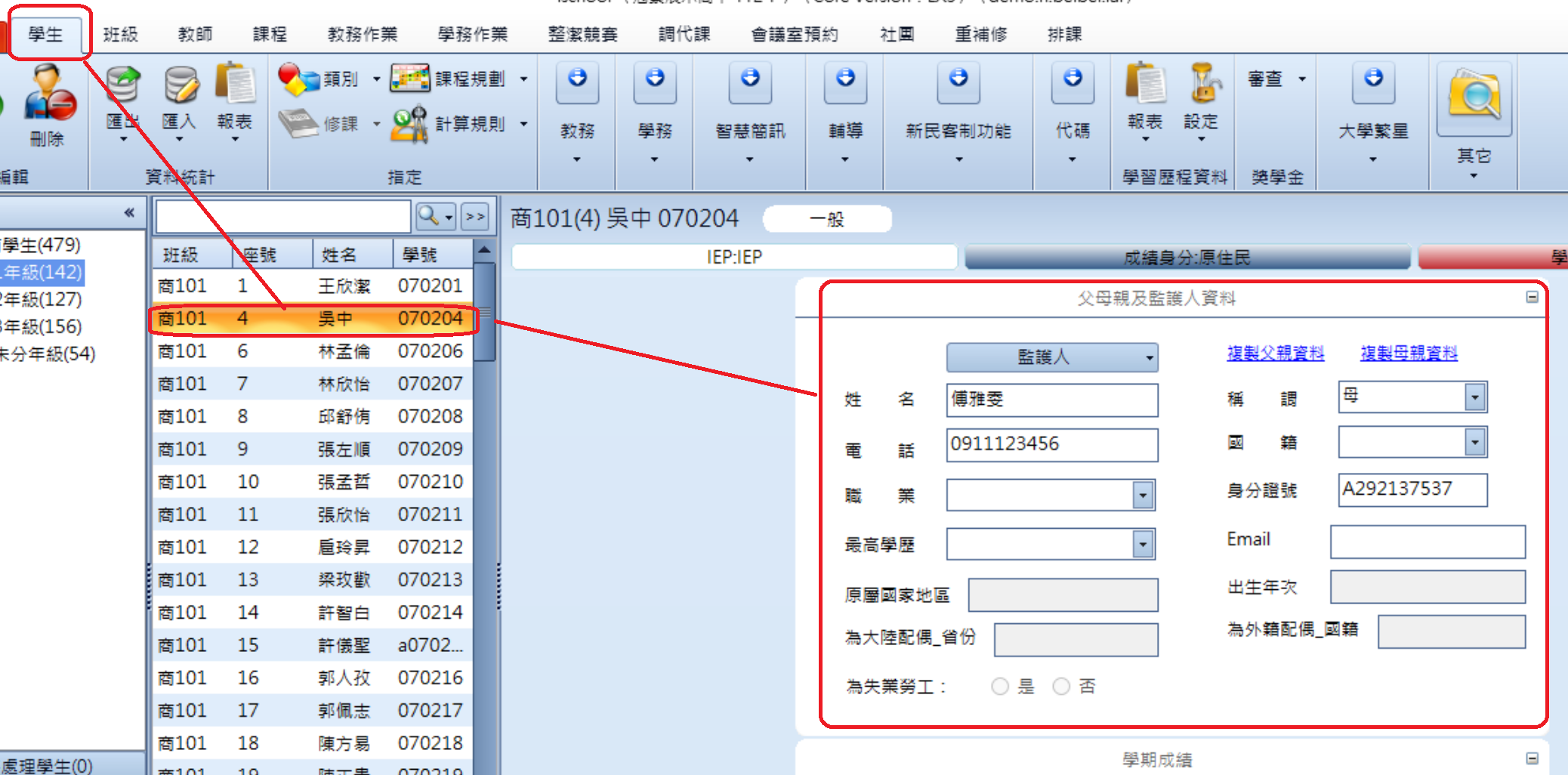This screenshot has width=1568, height=775.
Task: Open the 匯入 import icon
Action: tap(180, 85)
